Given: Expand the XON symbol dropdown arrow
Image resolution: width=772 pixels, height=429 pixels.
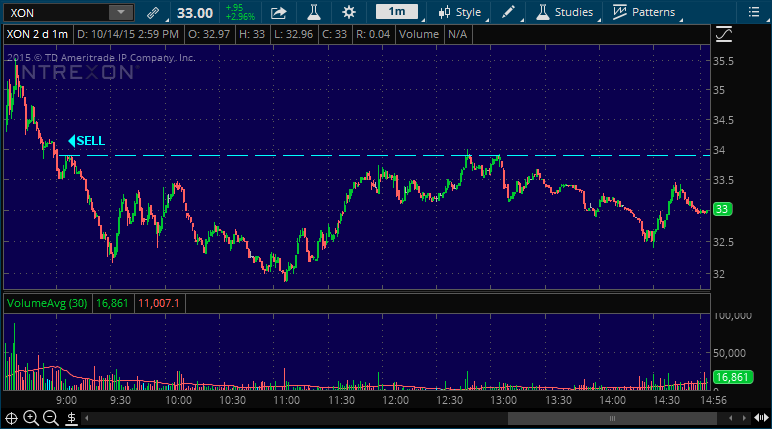Looking at the screenshot, I should (x=121, y=12).
